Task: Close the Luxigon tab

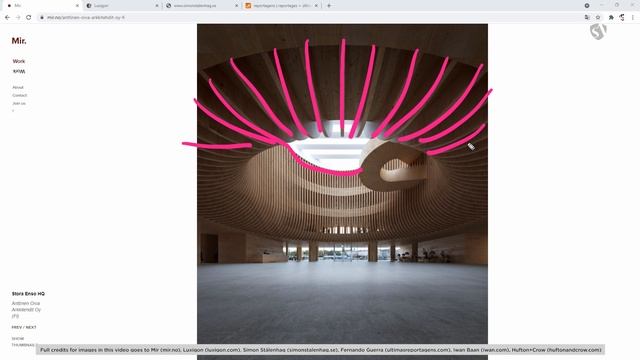Action: 157,6
